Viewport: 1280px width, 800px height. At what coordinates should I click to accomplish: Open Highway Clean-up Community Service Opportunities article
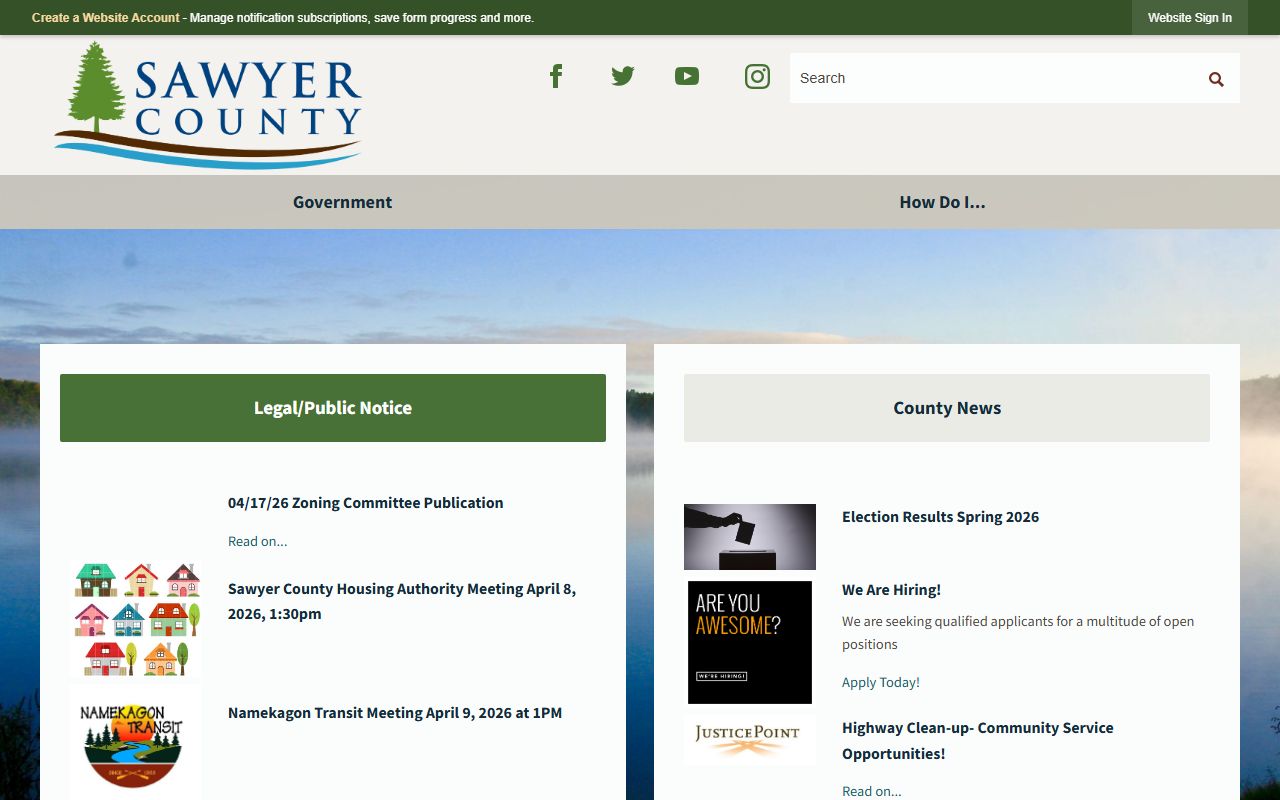[x=978, y=740]
